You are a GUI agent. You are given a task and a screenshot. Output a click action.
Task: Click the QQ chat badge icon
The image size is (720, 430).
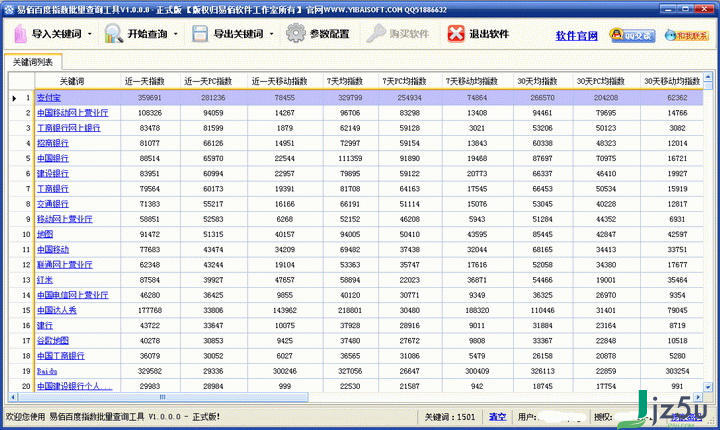632,35
